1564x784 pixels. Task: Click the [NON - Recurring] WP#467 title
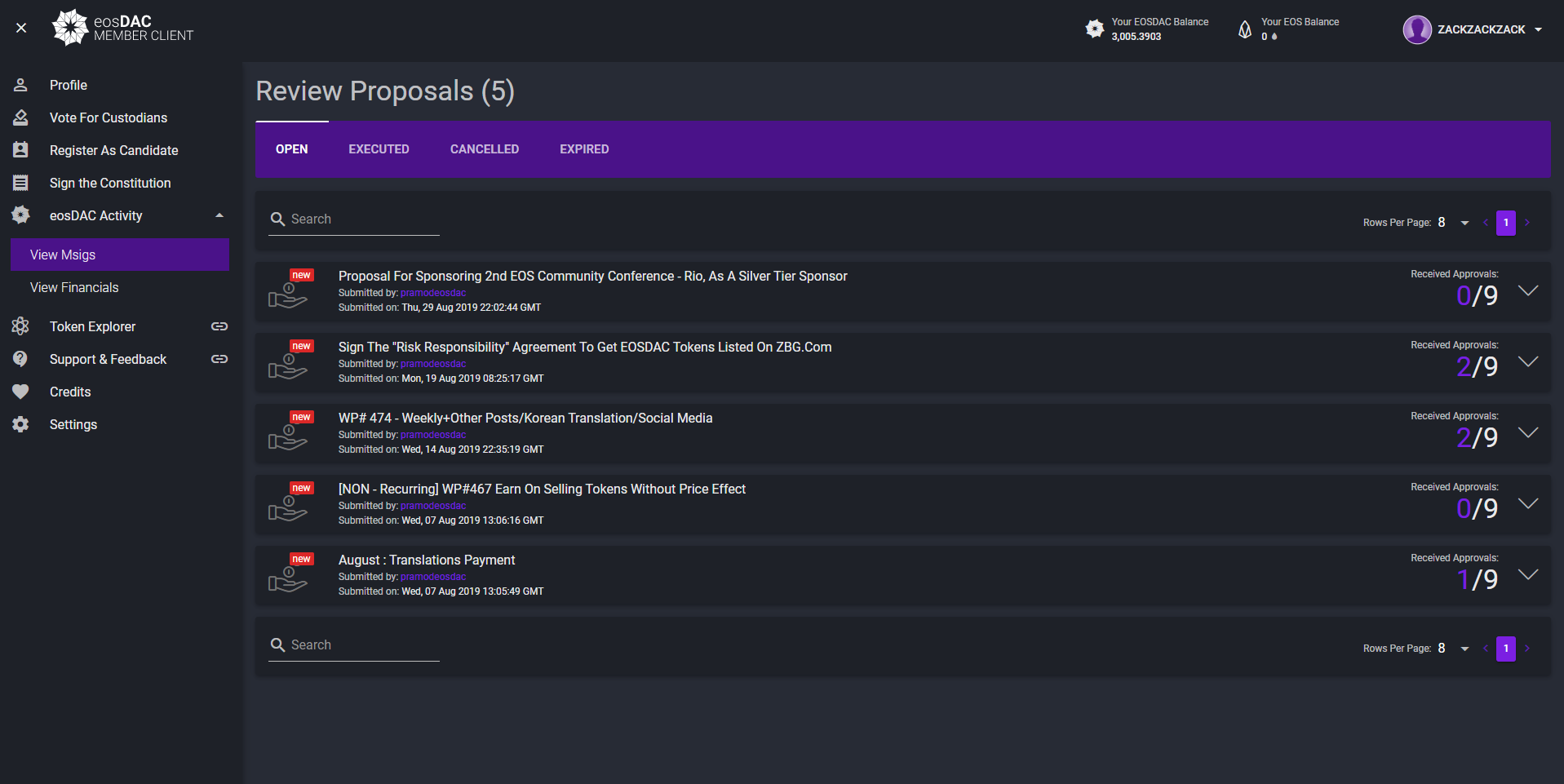pyautogui.click(x=542, y=489)
